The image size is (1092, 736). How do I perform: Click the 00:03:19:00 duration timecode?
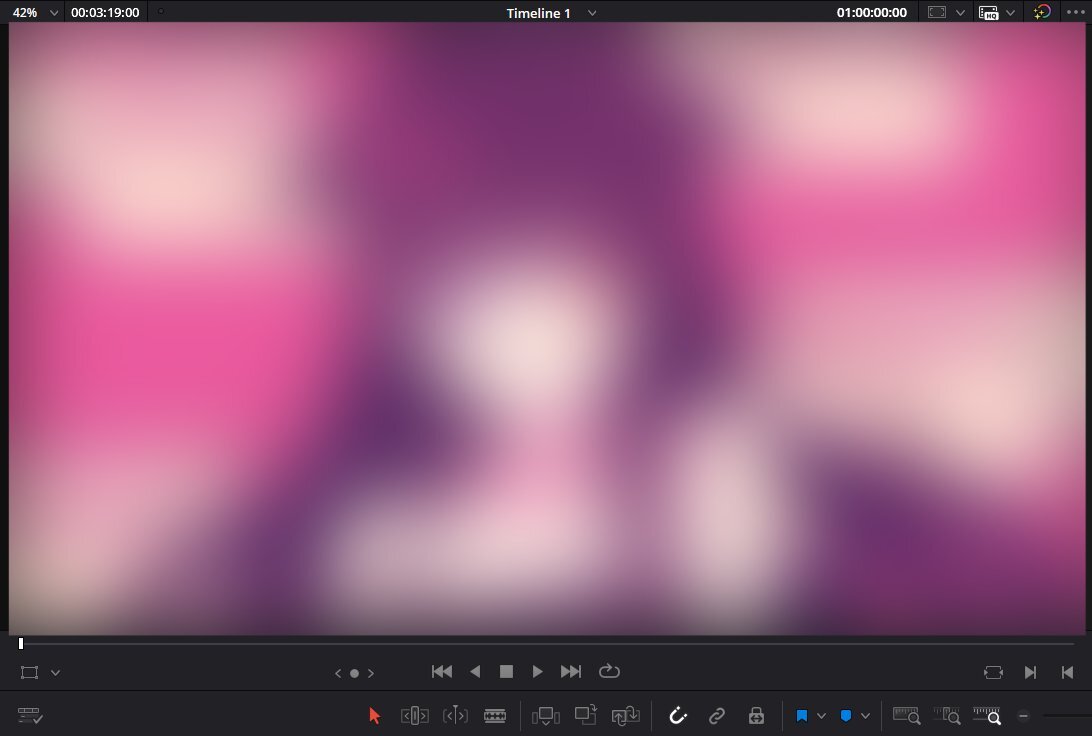(x=105, y=13)
